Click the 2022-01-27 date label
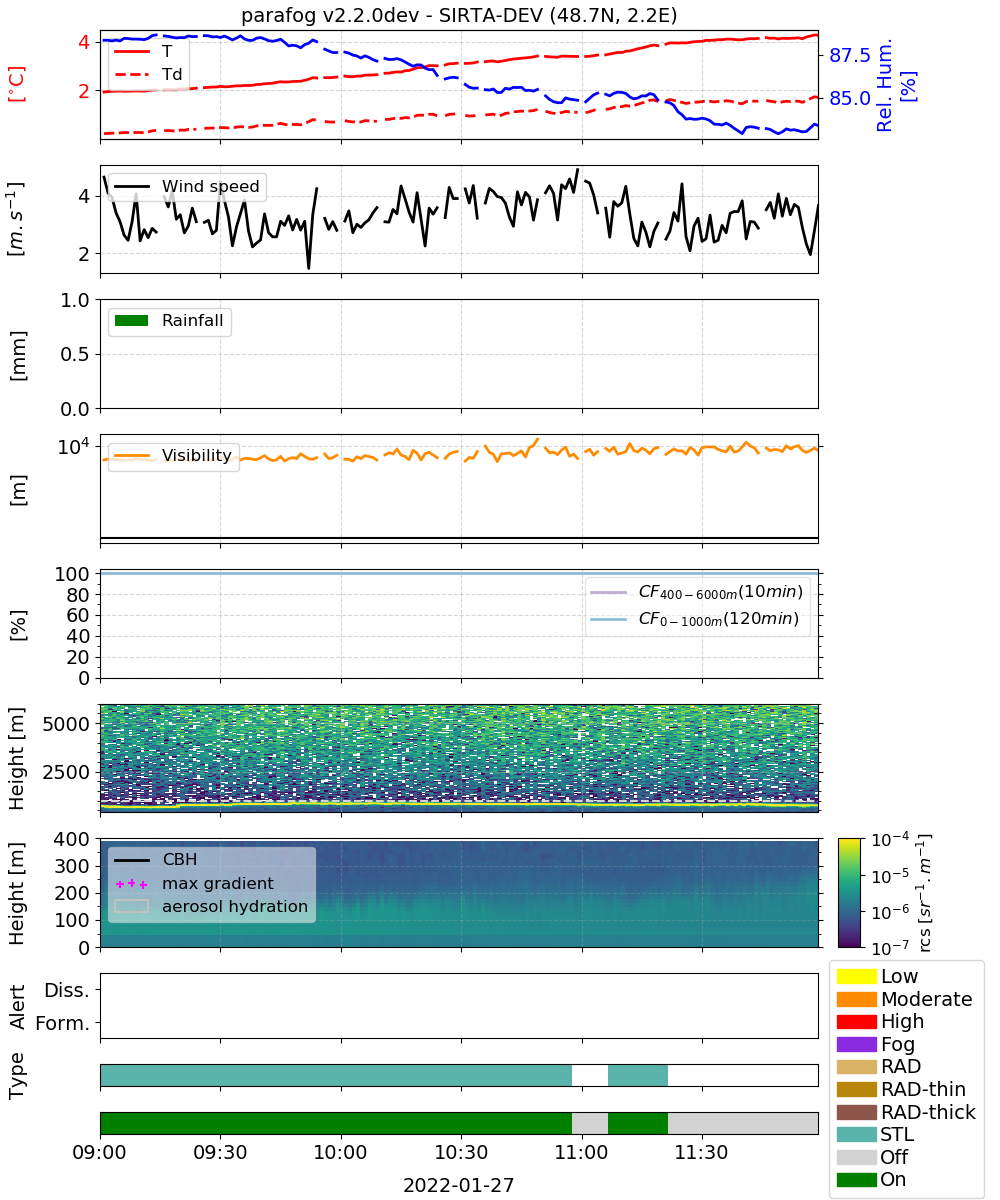This screenshot has width=1000, height=1200. click(x=459, y=1185)
